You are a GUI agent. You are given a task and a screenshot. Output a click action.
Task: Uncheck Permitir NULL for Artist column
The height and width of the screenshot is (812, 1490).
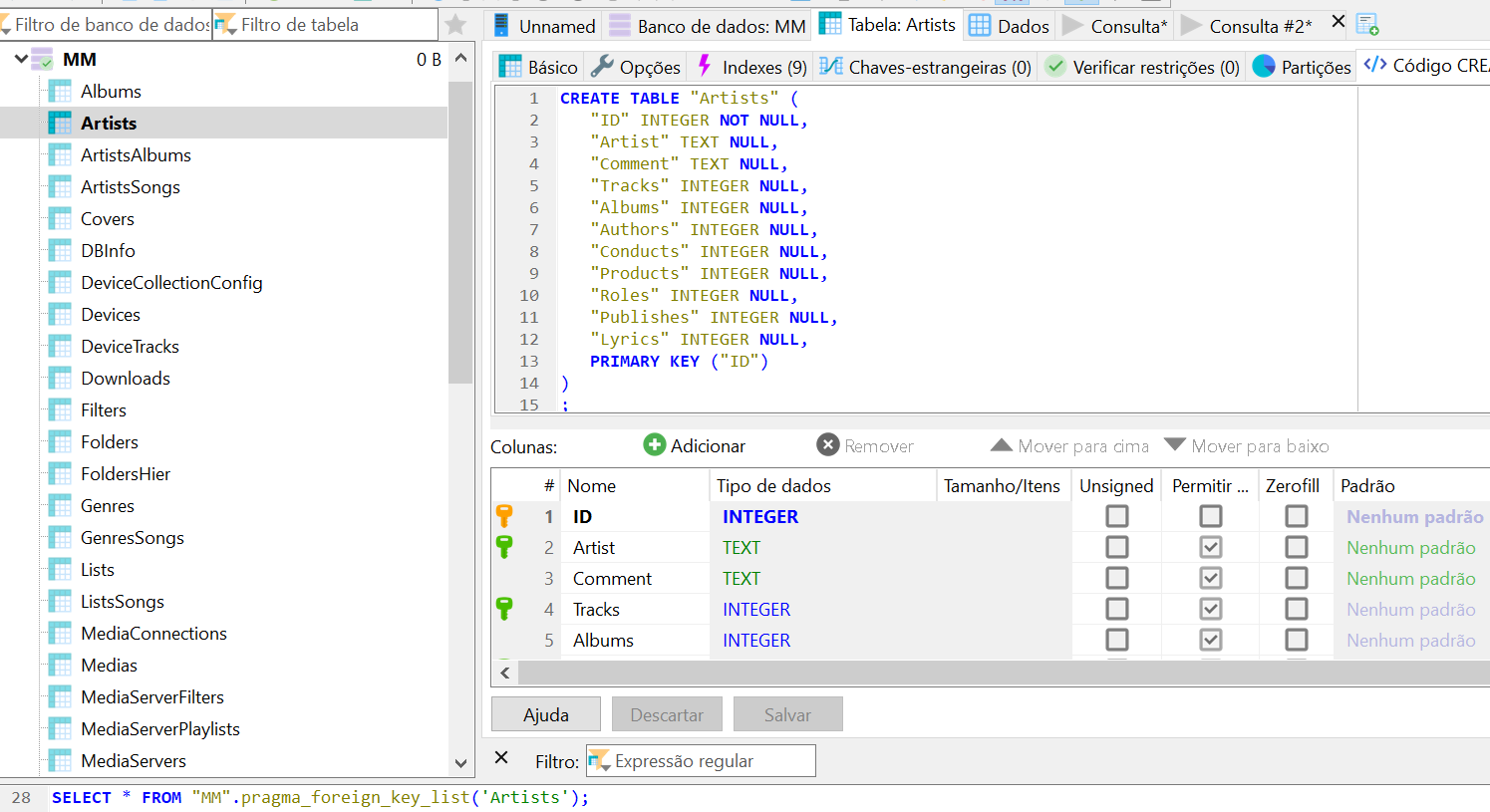(1211, 547)
